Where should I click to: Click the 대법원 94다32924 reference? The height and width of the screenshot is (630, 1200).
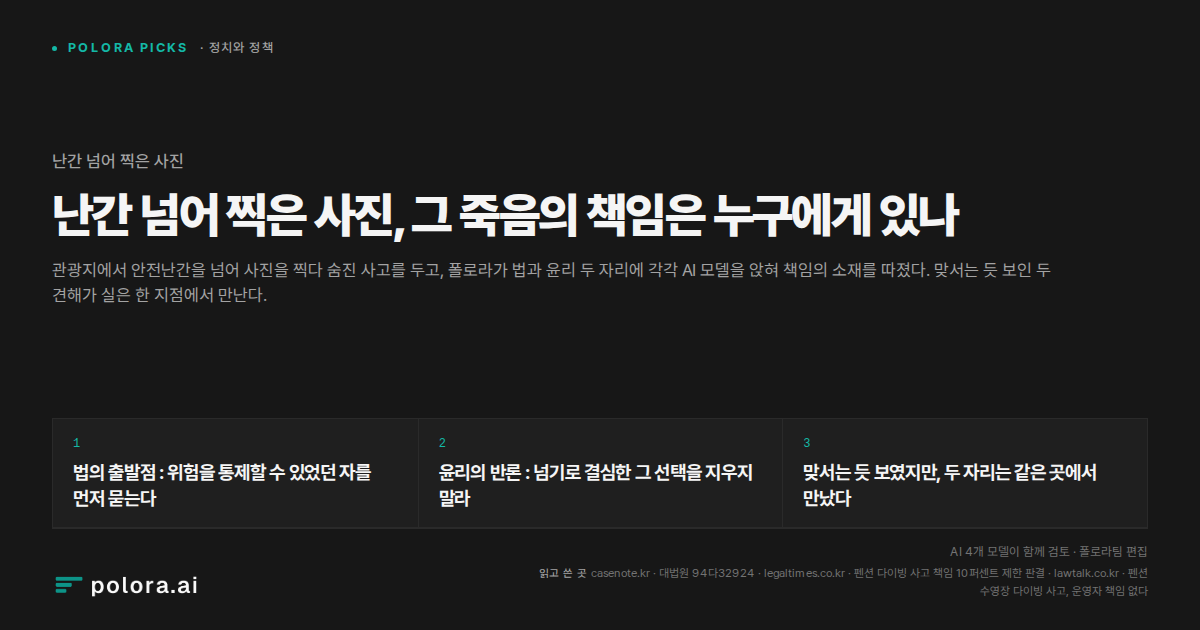point(708,573)
